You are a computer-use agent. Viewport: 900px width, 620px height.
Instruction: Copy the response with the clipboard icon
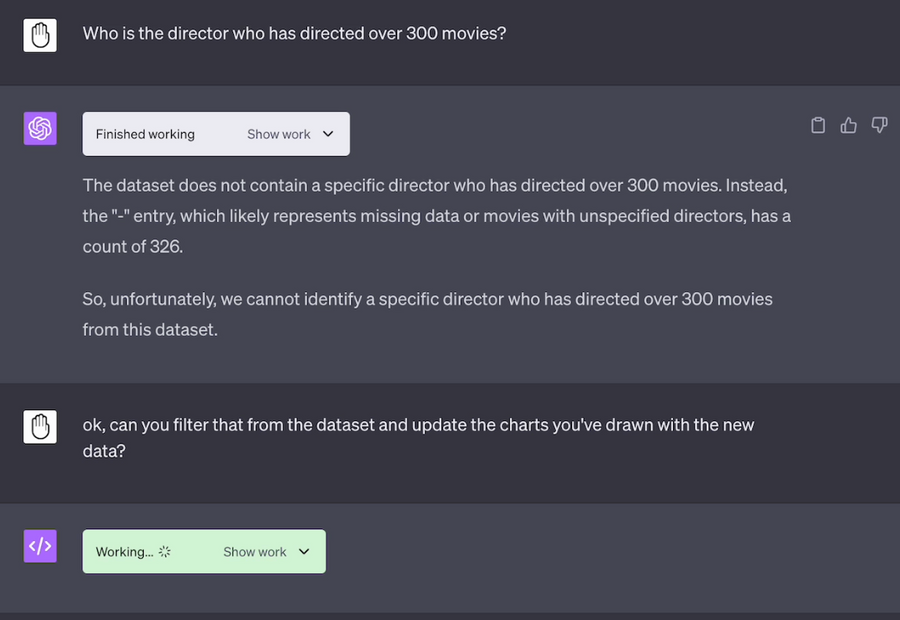coord(818,125)
